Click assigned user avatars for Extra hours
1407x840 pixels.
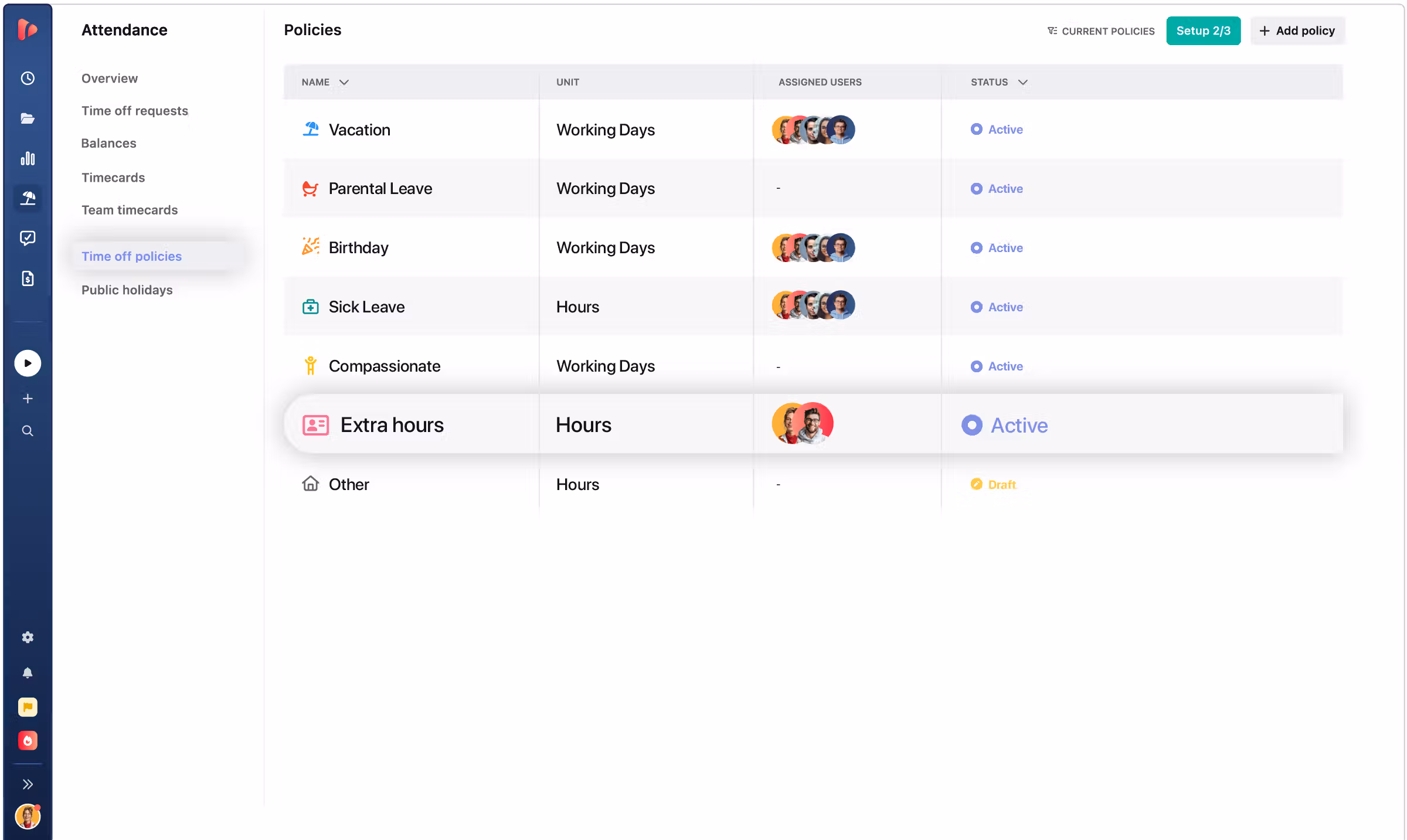[x=803, y=423]
